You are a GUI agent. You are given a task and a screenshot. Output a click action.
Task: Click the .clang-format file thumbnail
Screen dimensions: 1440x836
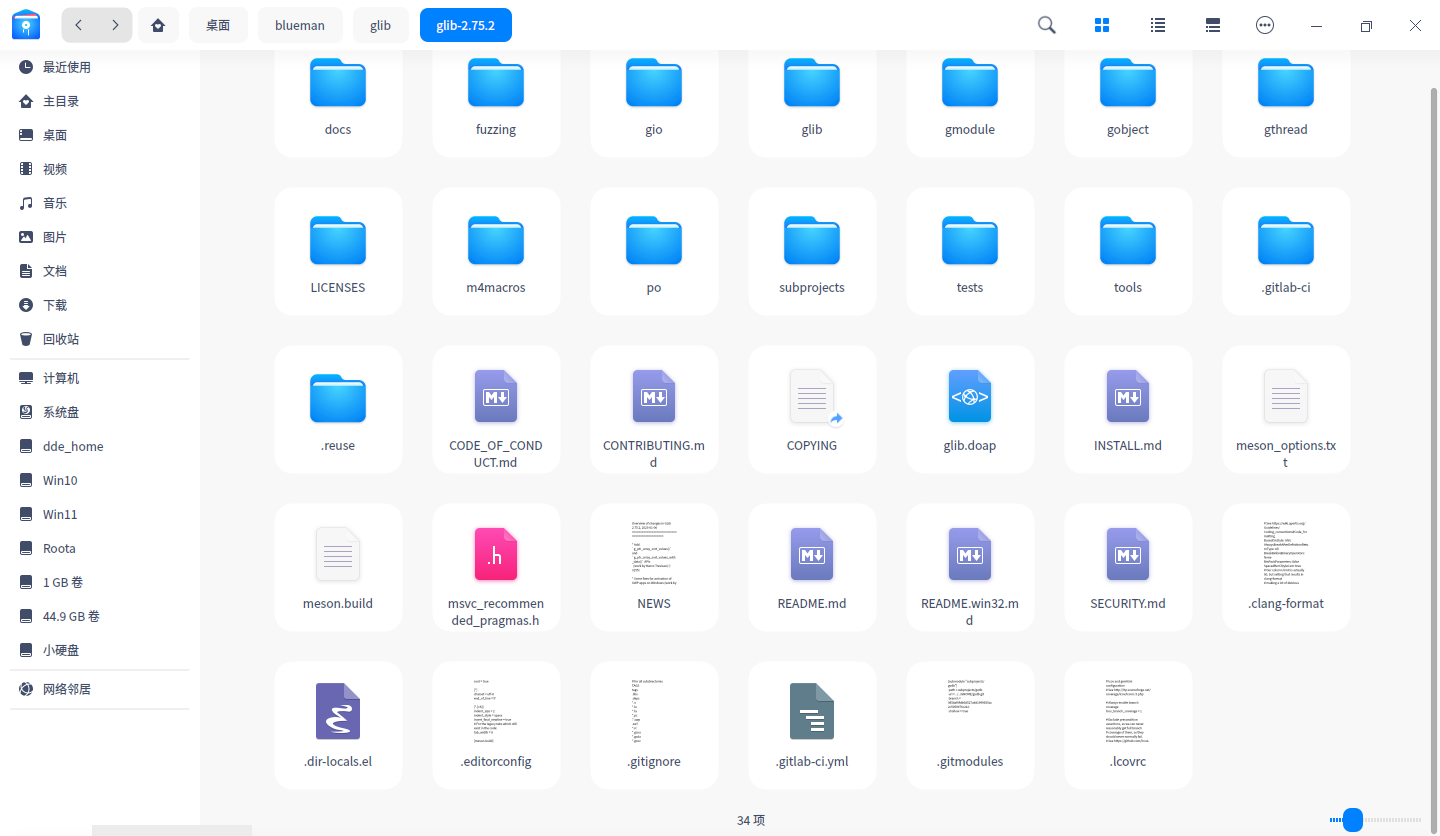(x=1286, y=553)
